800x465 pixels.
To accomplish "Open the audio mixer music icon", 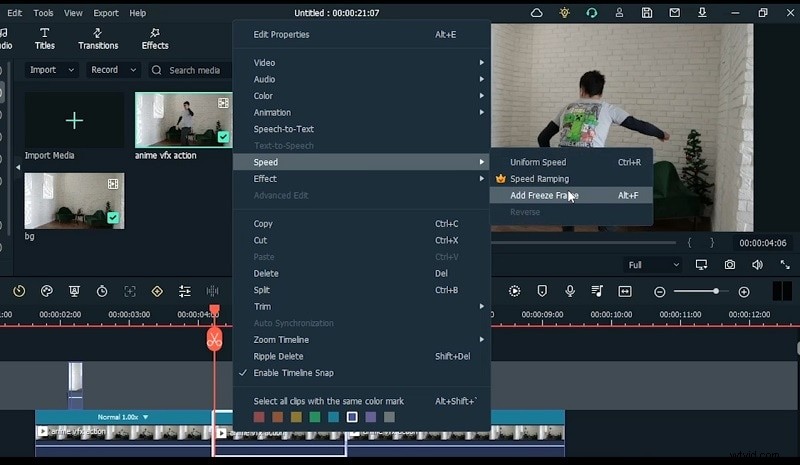I will click(x=597, y=291).
